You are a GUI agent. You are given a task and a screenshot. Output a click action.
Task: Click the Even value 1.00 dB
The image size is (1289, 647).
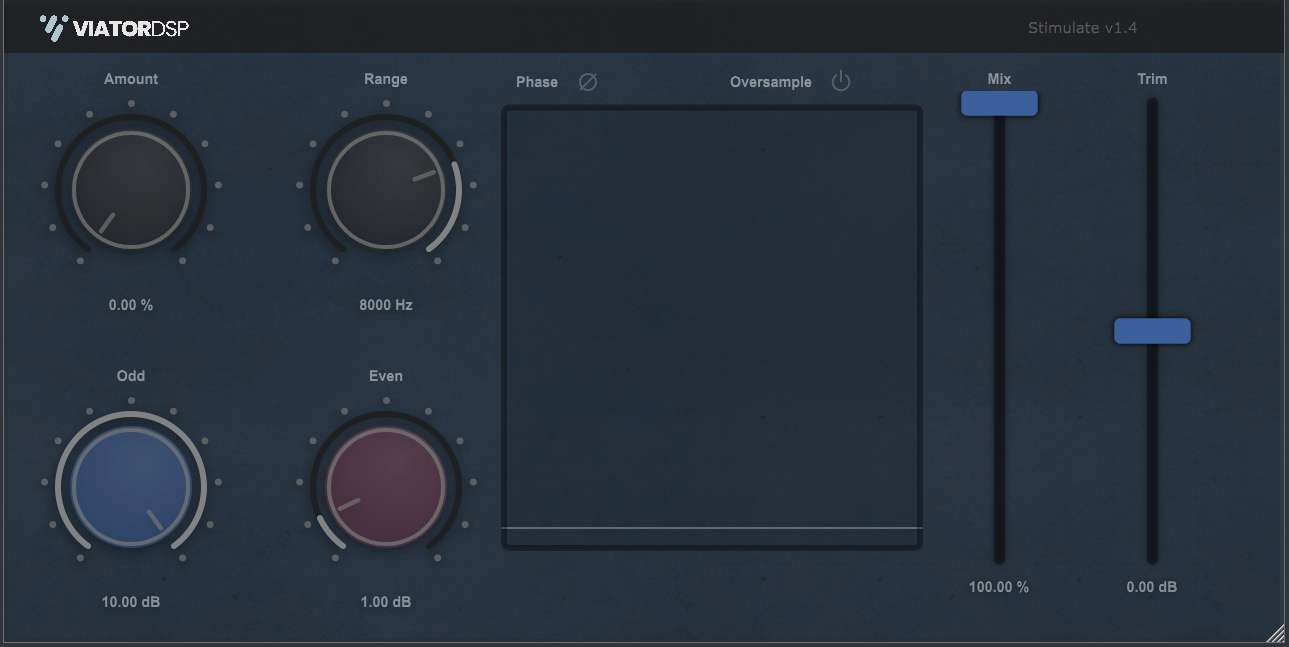pos(386,602)
